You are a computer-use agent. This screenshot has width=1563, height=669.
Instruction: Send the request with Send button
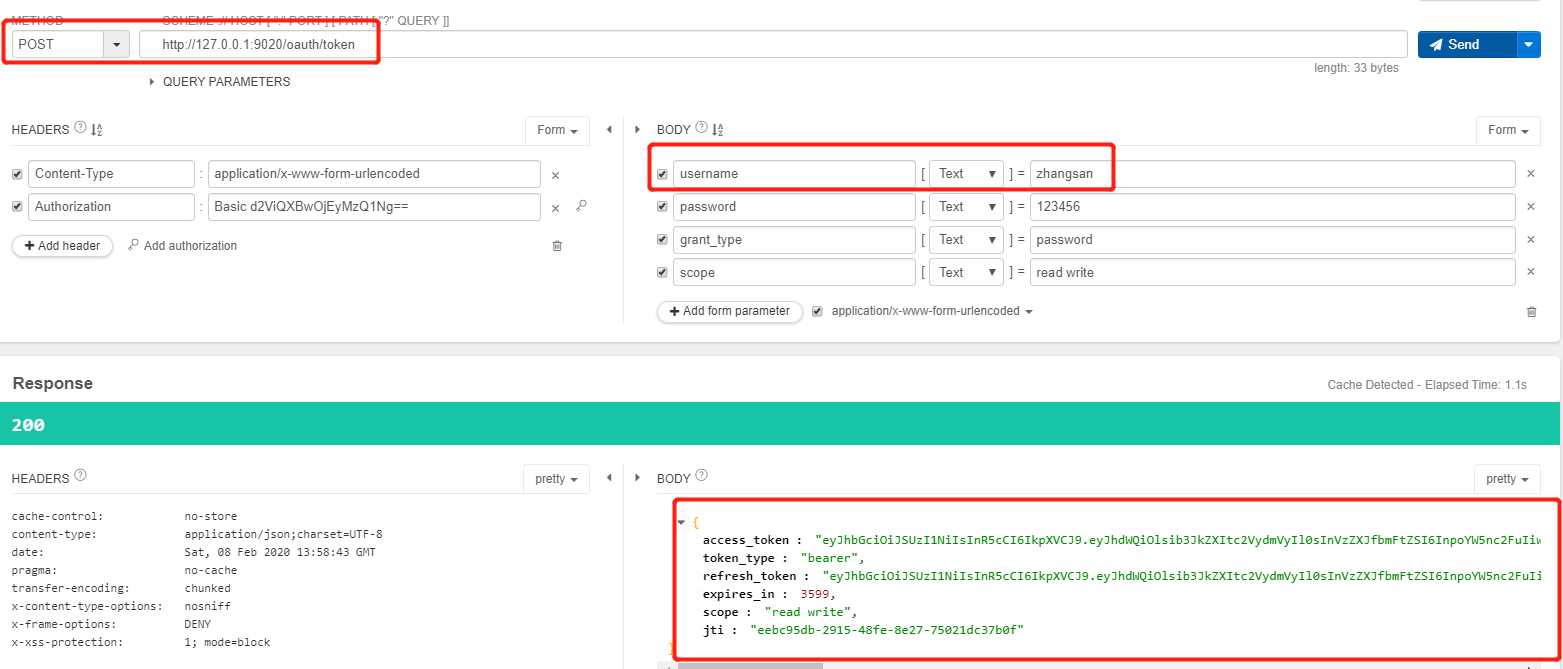pyautogui.click(x=1467, y=44)
